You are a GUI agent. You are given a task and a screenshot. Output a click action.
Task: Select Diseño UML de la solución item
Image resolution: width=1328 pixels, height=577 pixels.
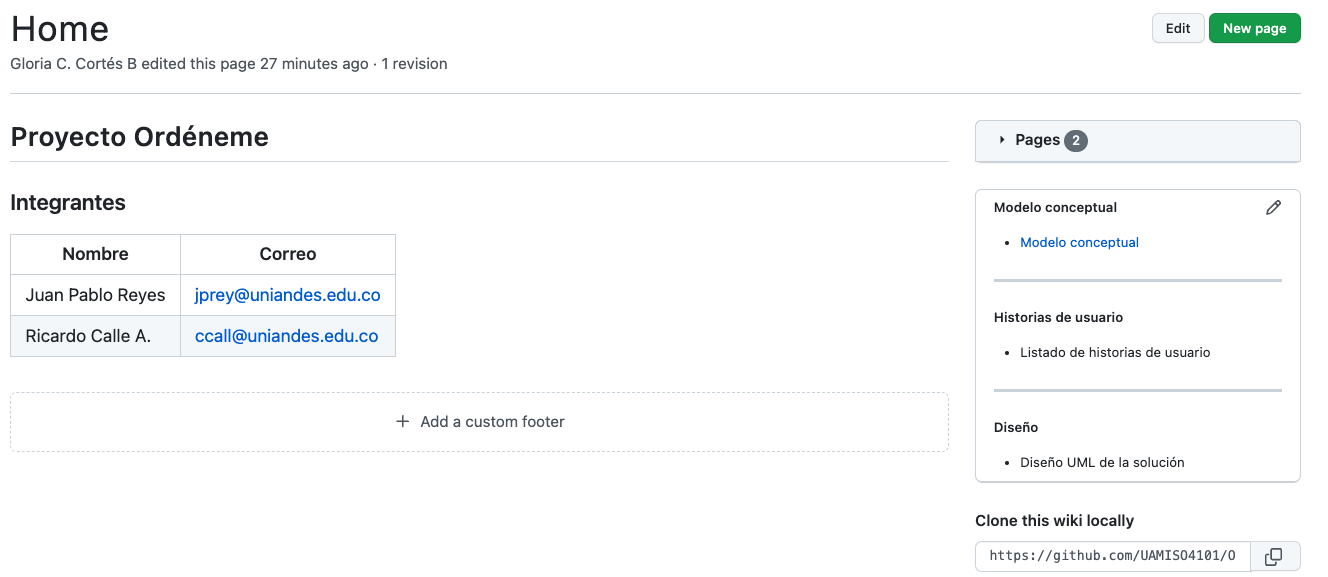[1102, 462]
